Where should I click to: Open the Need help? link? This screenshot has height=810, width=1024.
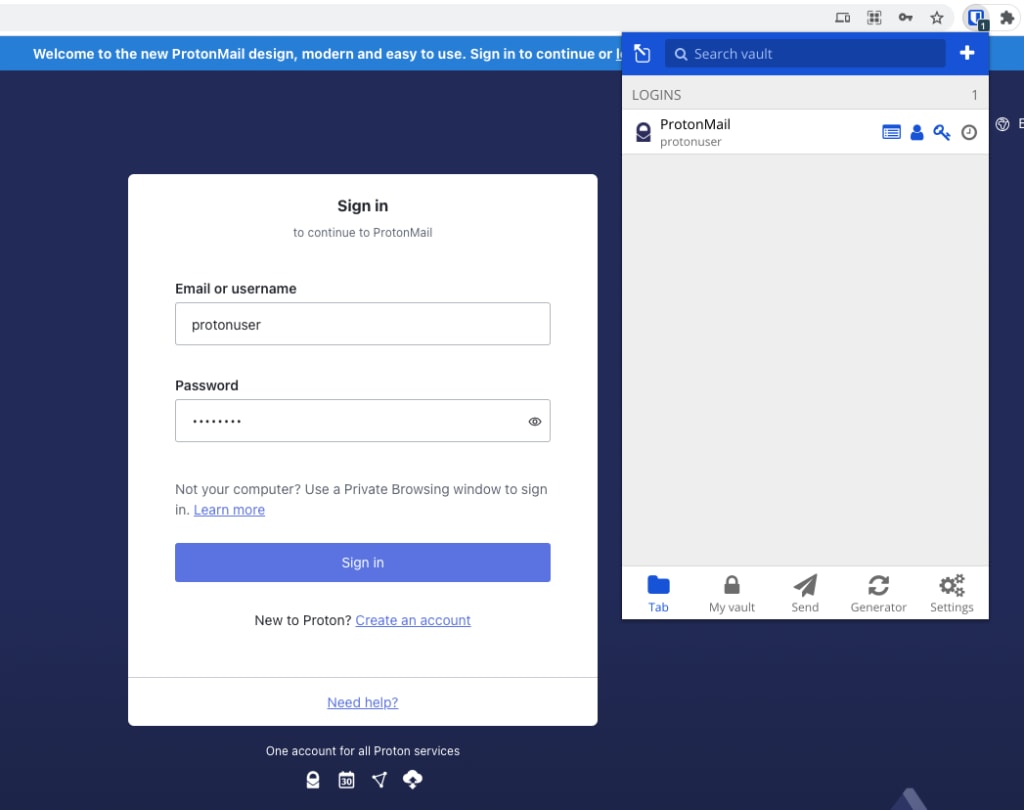point(362,703)
